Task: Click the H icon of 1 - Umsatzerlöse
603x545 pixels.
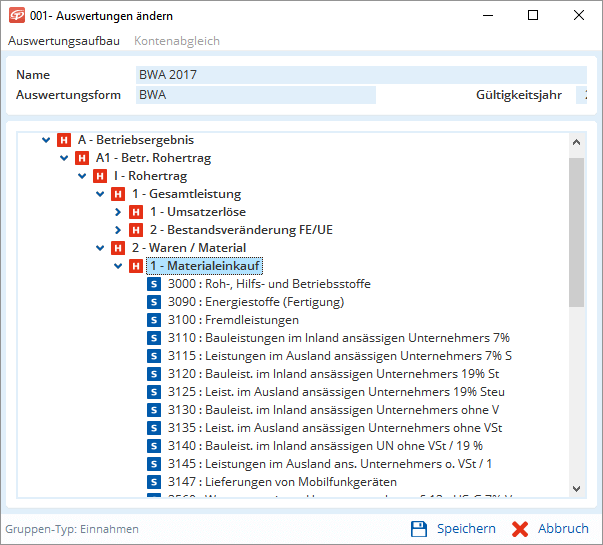Action: pyautogui.click(x=137, y=212)
